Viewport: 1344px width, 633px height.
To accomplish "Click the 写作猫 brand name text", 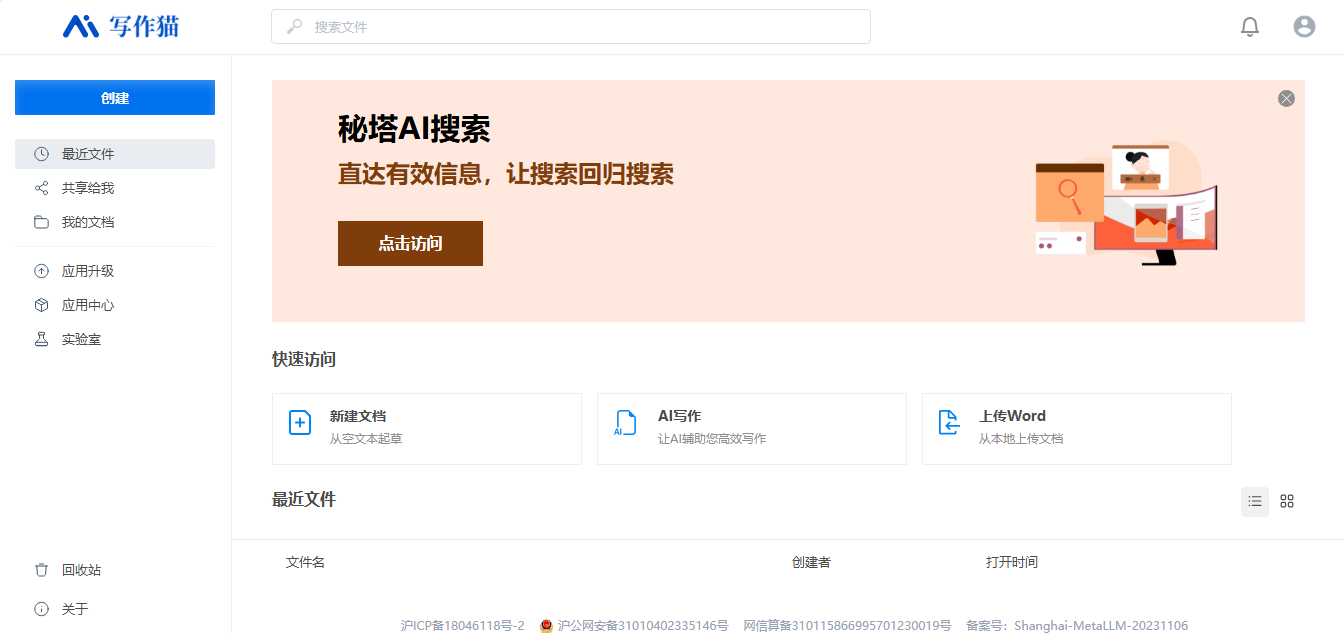I will click(144, 27).
